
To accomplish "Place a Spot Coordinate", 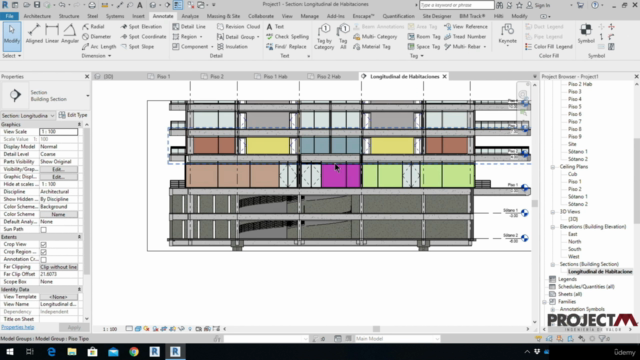I will point(143,36).
